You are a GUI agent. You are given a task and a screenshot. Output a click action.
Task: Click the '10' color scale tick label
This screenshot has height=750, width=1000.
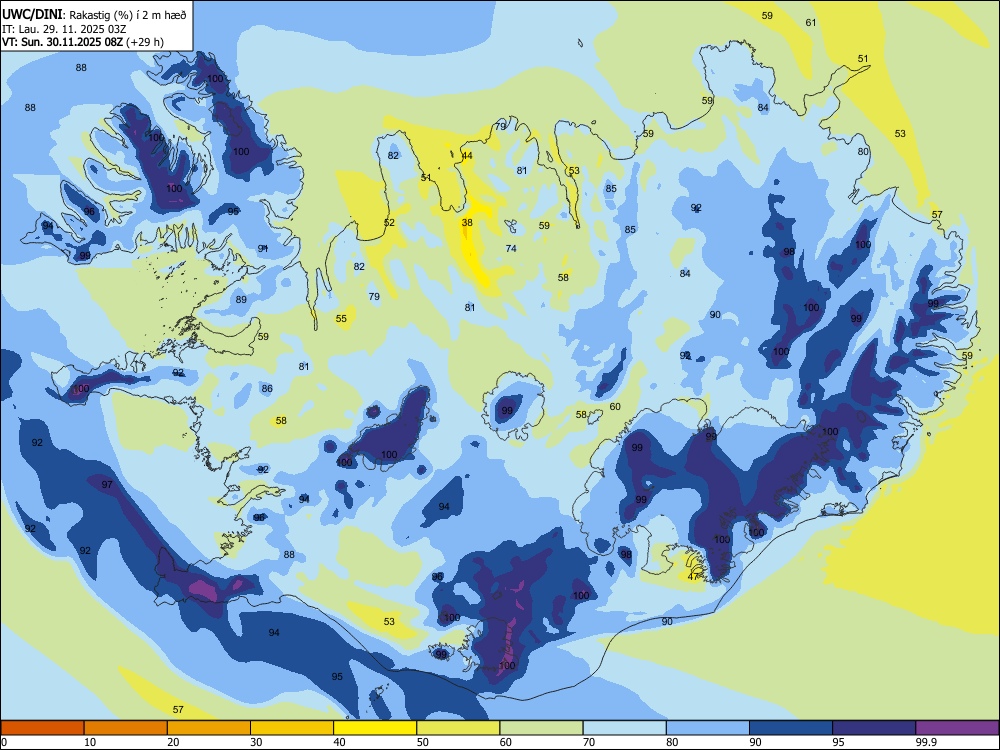(90, 742)
